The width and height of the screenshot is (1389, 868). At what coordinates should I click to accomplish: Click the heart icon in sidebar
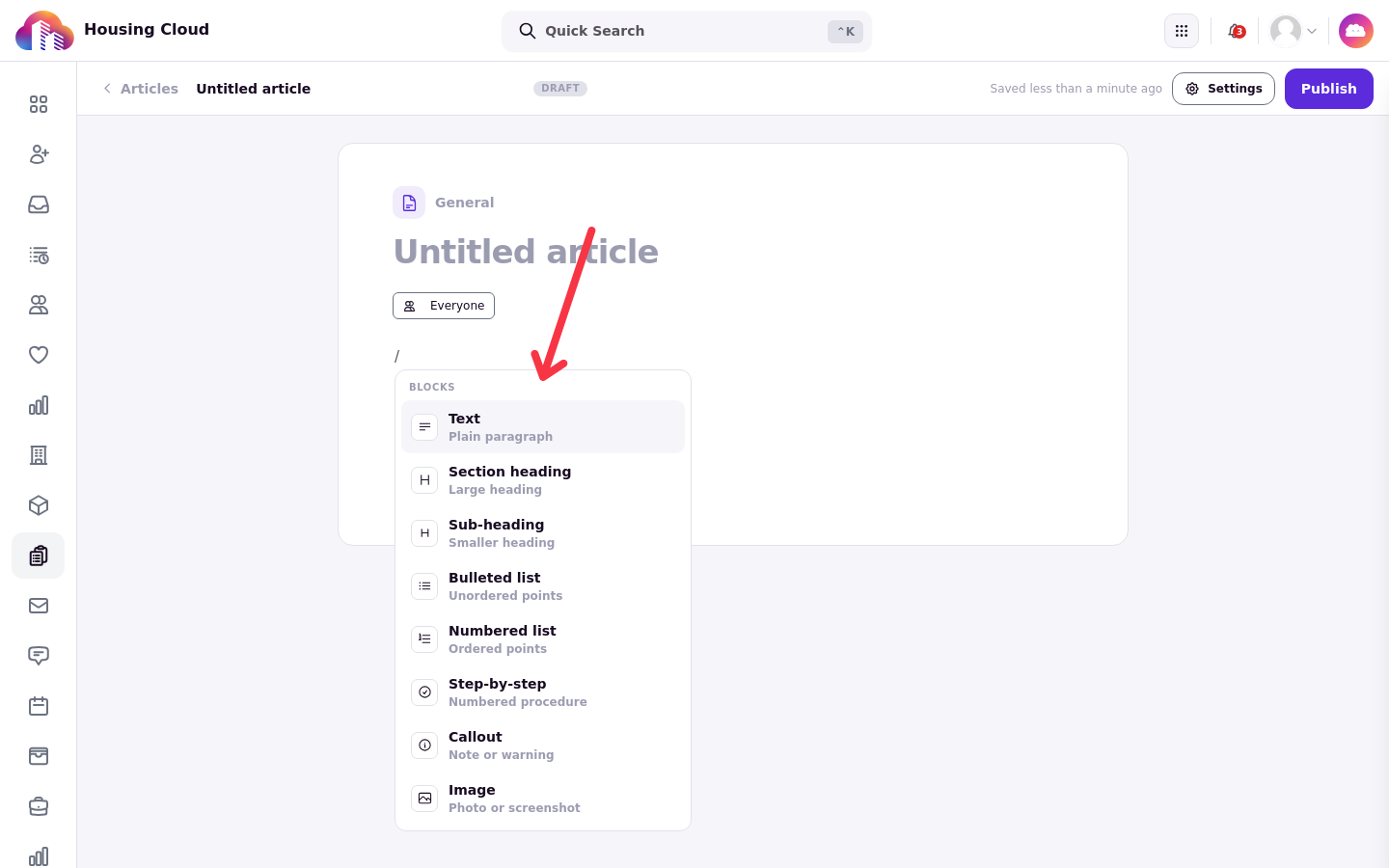(39, 355)
